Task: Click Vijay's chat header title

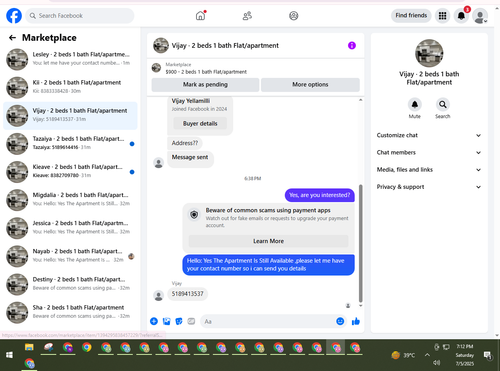Action: 225,46
